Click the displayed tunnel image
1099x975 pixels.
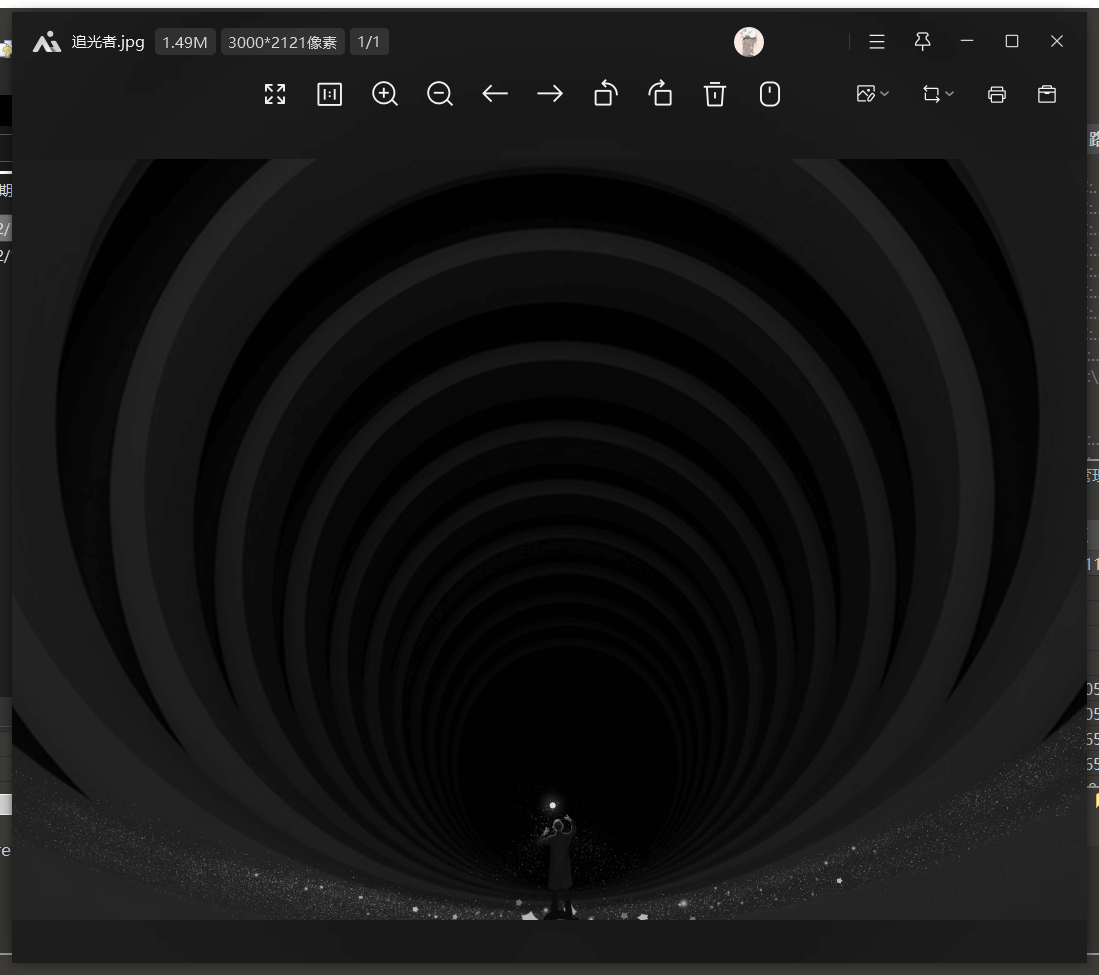[x=550, y=539]
